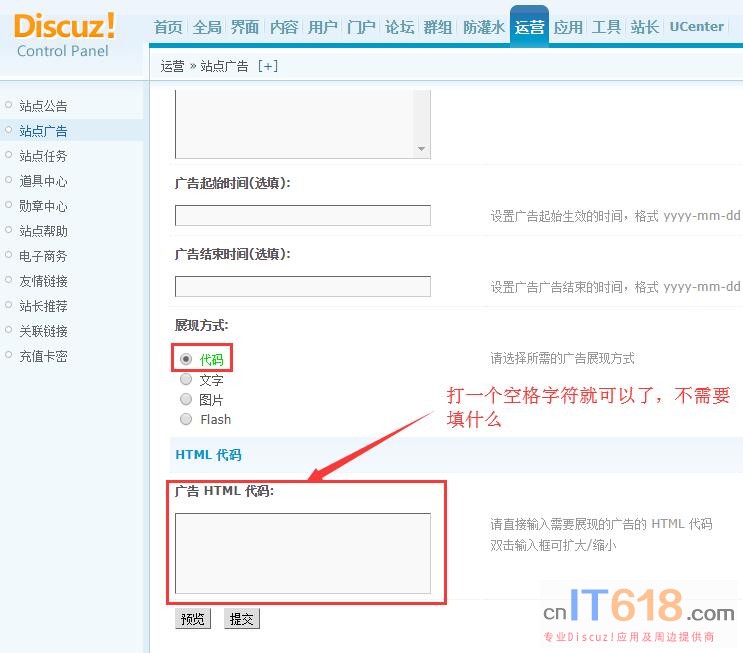The image size is (743, 653).
Task: Open 站长推荐 in the sidebar
Action: (43, 306)
